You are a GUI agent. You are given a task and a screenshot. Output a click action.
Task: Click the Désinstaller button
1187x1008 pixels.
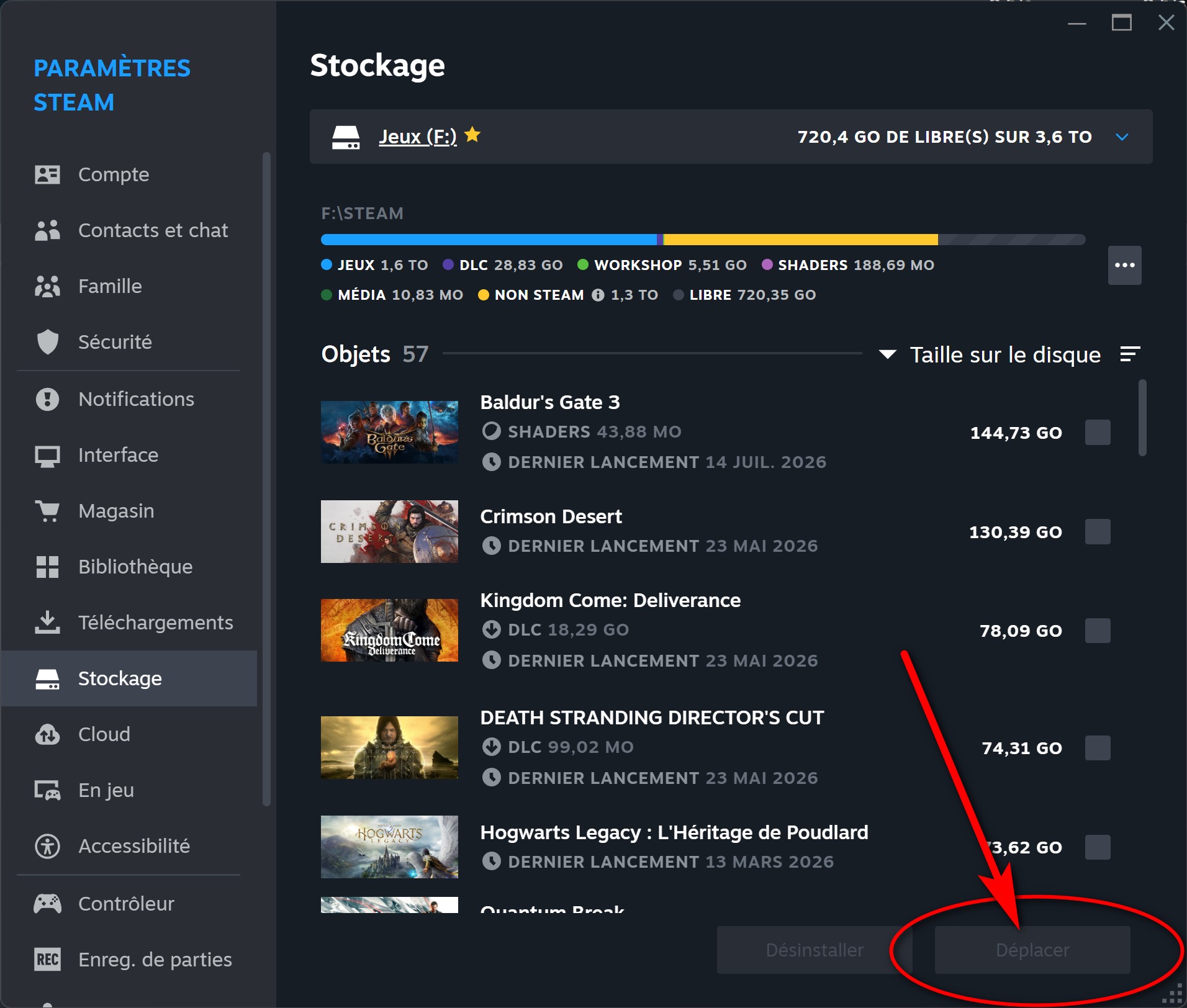click(815, 950)
